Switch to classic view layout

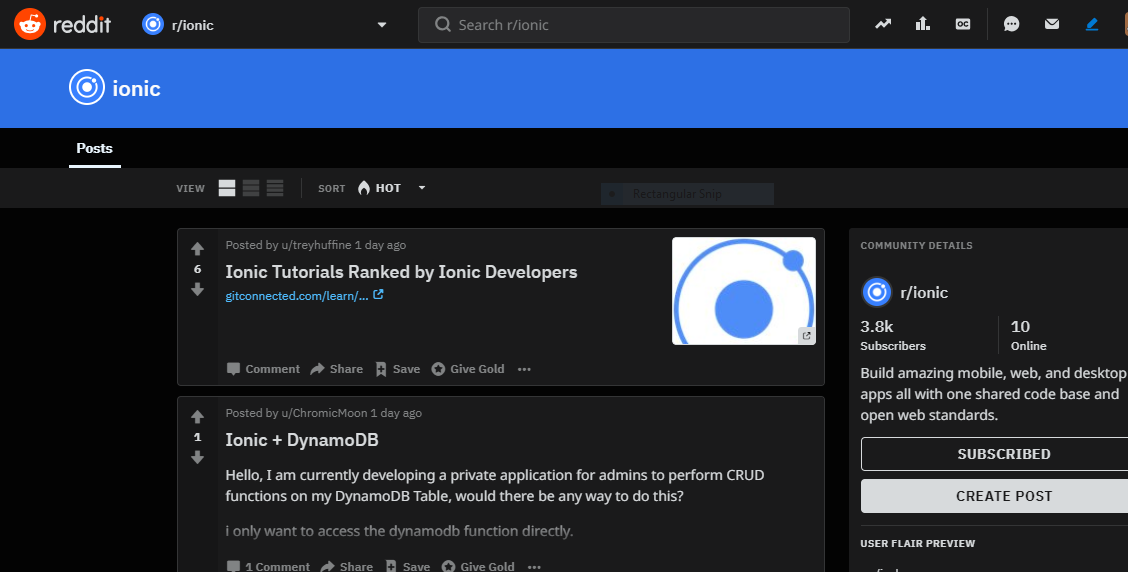pyautogui.click(x=251, y=188)
